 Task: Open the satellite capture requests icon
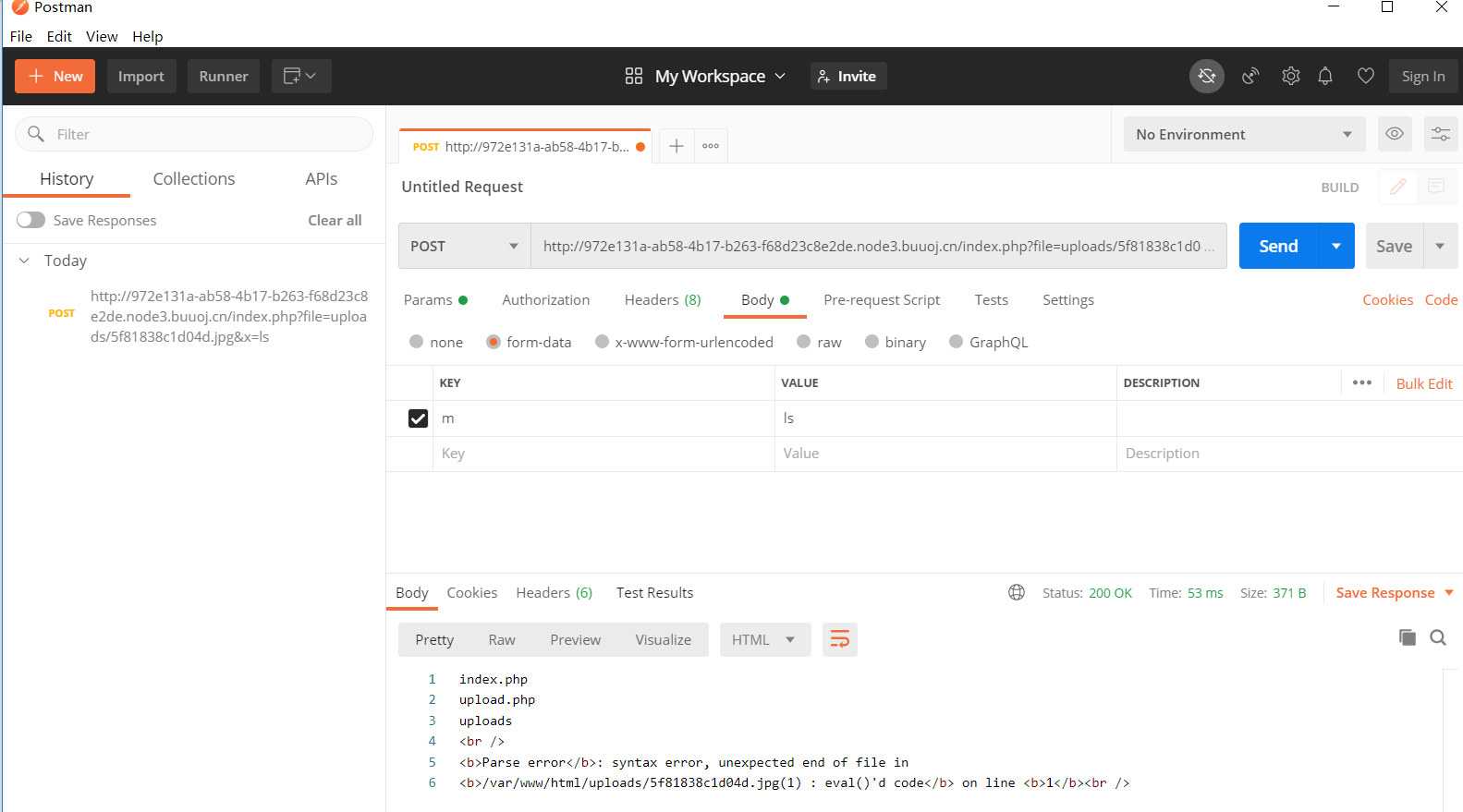click(x=1250, y=76)
